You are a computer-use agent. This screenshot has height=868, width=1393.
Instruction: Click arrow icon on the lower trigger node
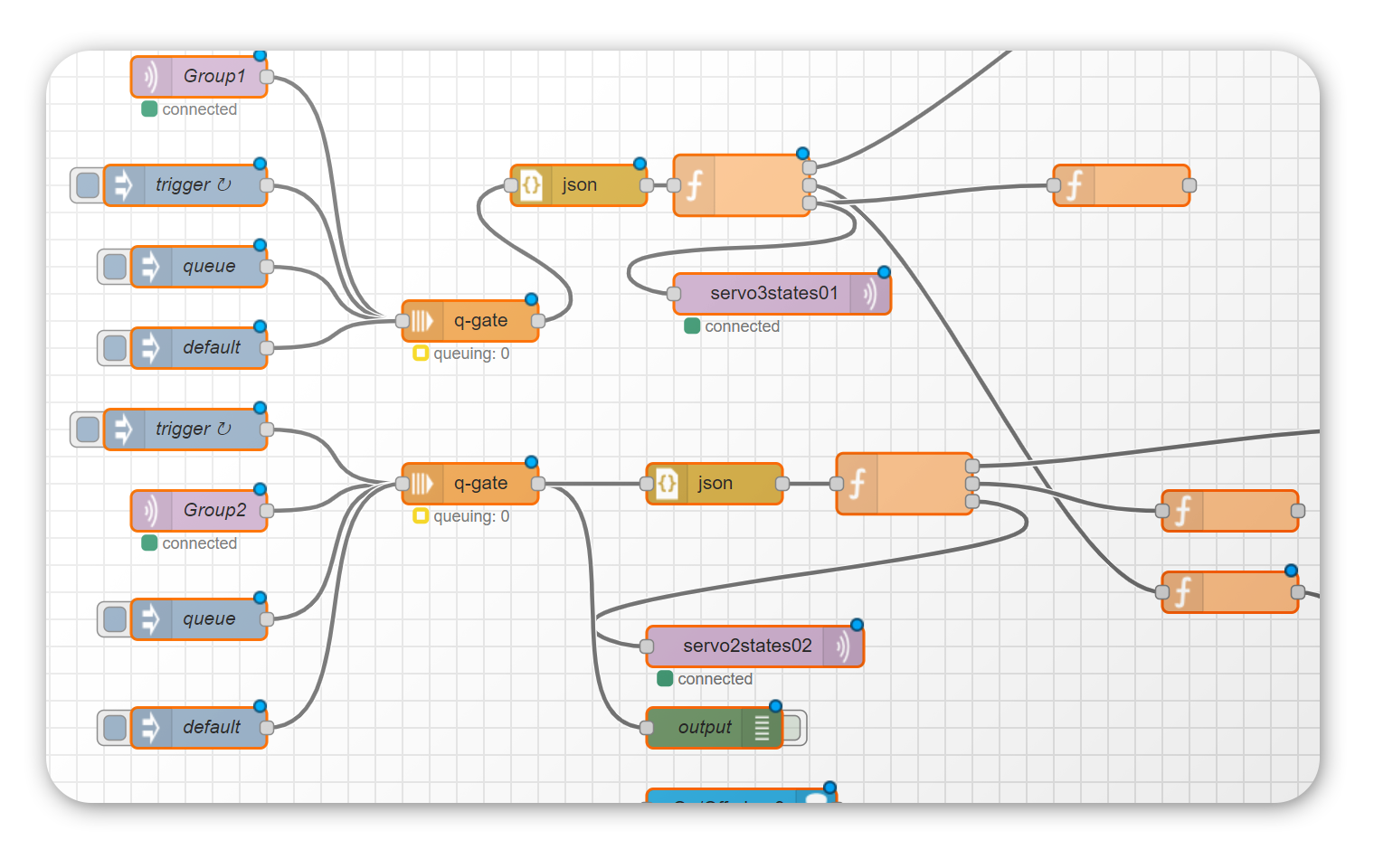coord(124,429)
